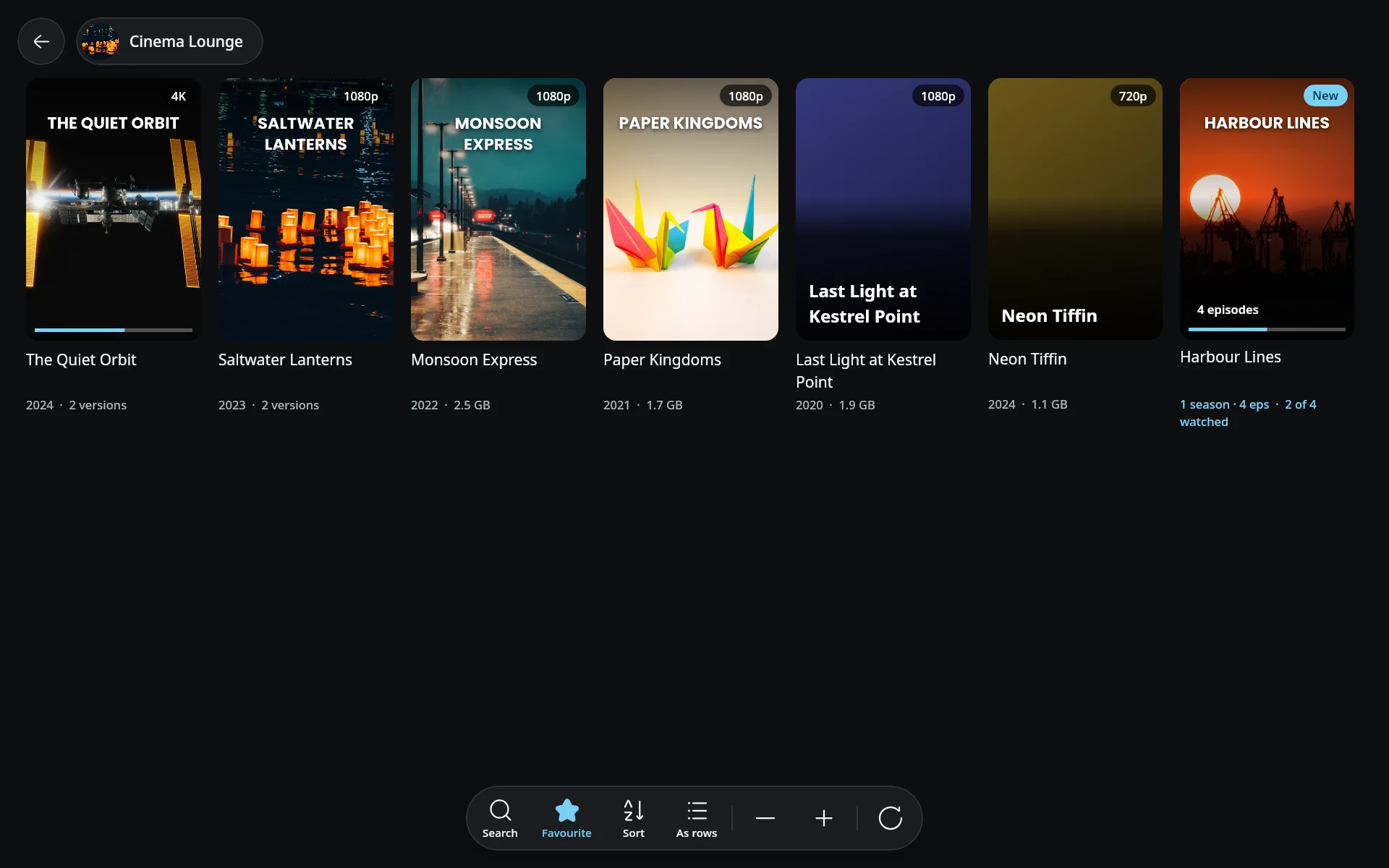Open the Paper Kingdoms poster
This screenshot has width=1389, height=868.
pyautogui.click(x=691, y=209)
